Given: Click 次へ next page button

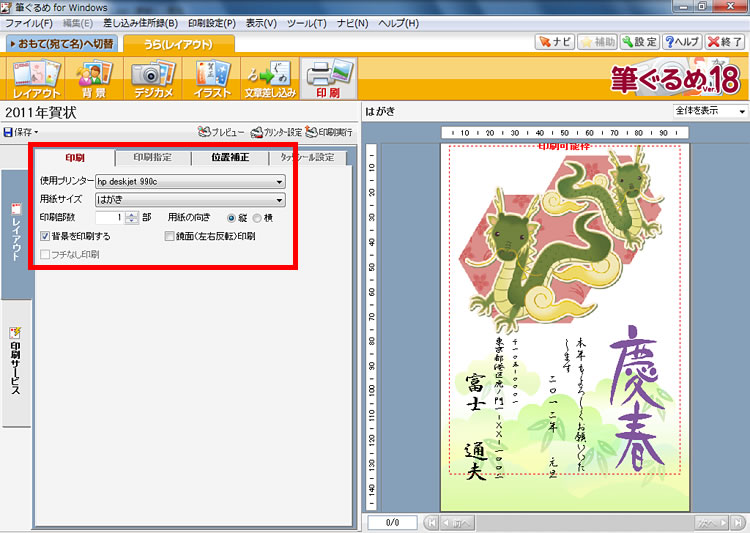Looking at the screenshot, I should pyautogui.click(x=712, y=522).
